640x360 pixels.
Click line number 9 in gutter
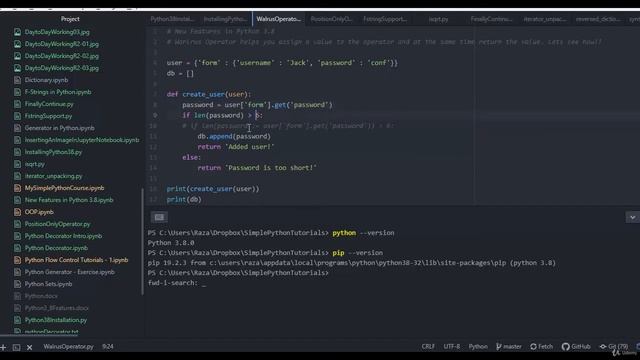[155, 115]
